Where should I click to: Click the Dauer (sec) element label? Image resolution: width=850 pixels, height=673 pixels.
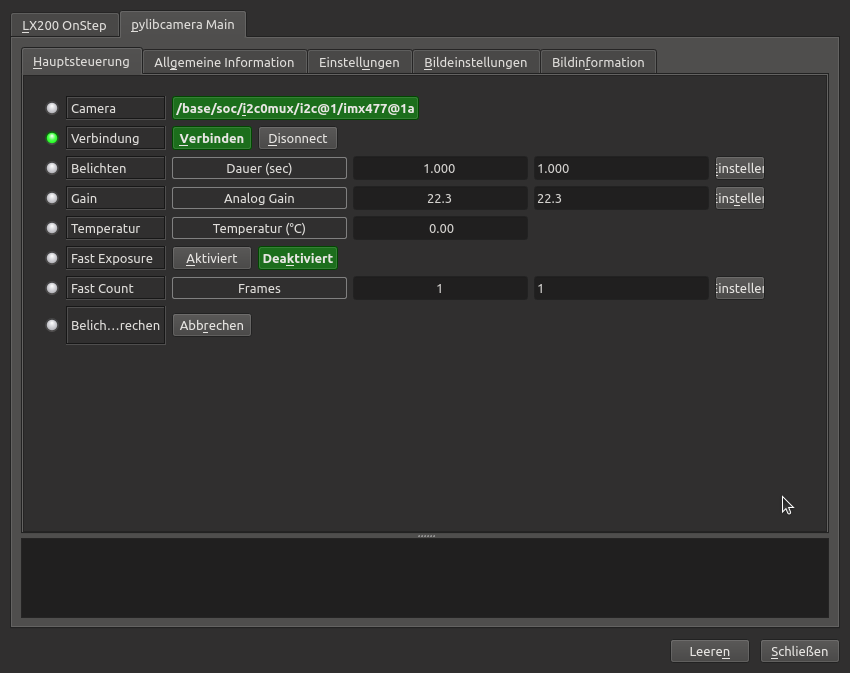260,169
